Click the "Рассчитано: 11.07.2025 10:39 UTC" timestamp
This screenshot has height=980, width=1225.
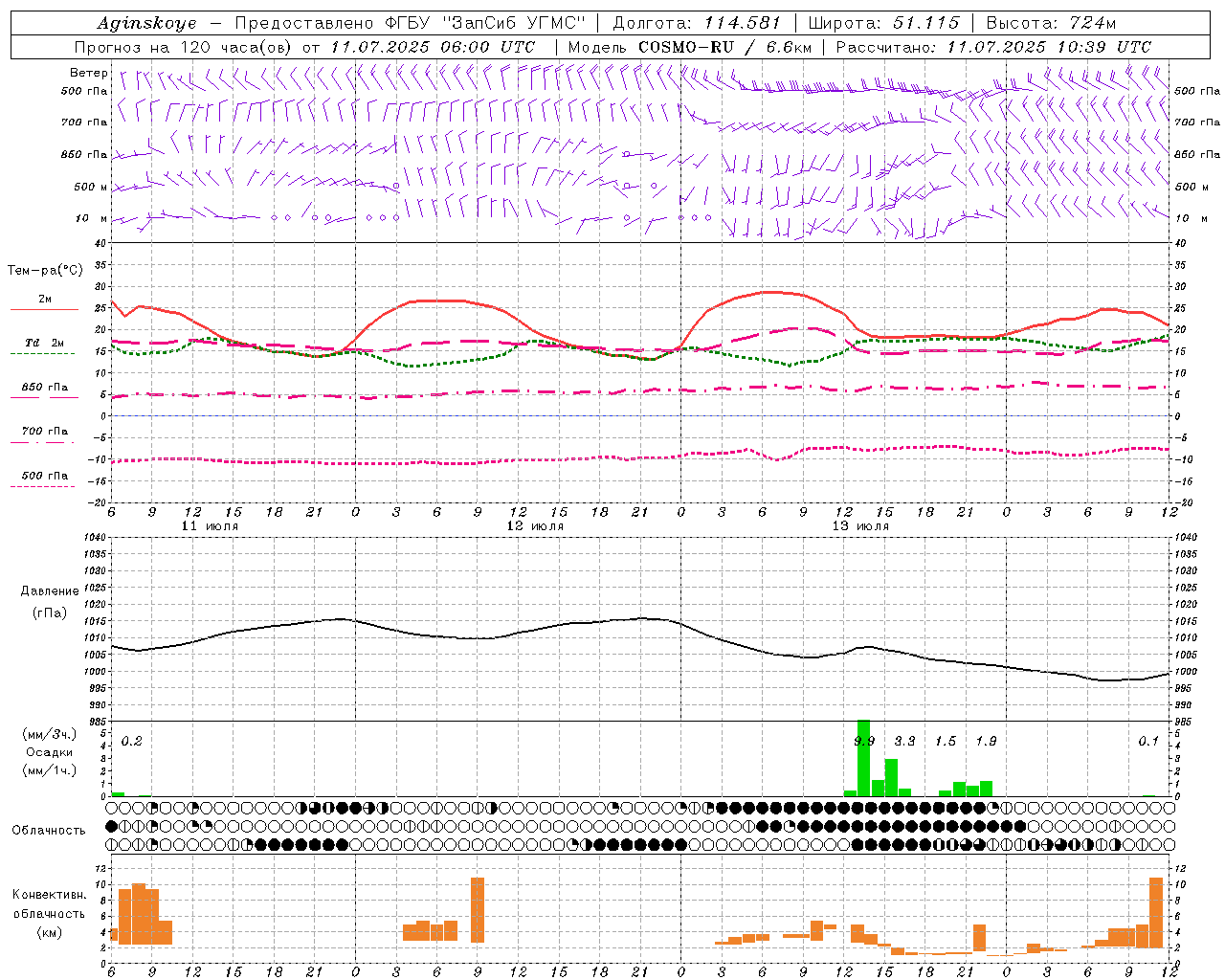pyautogui.click(x=993, y=46)
